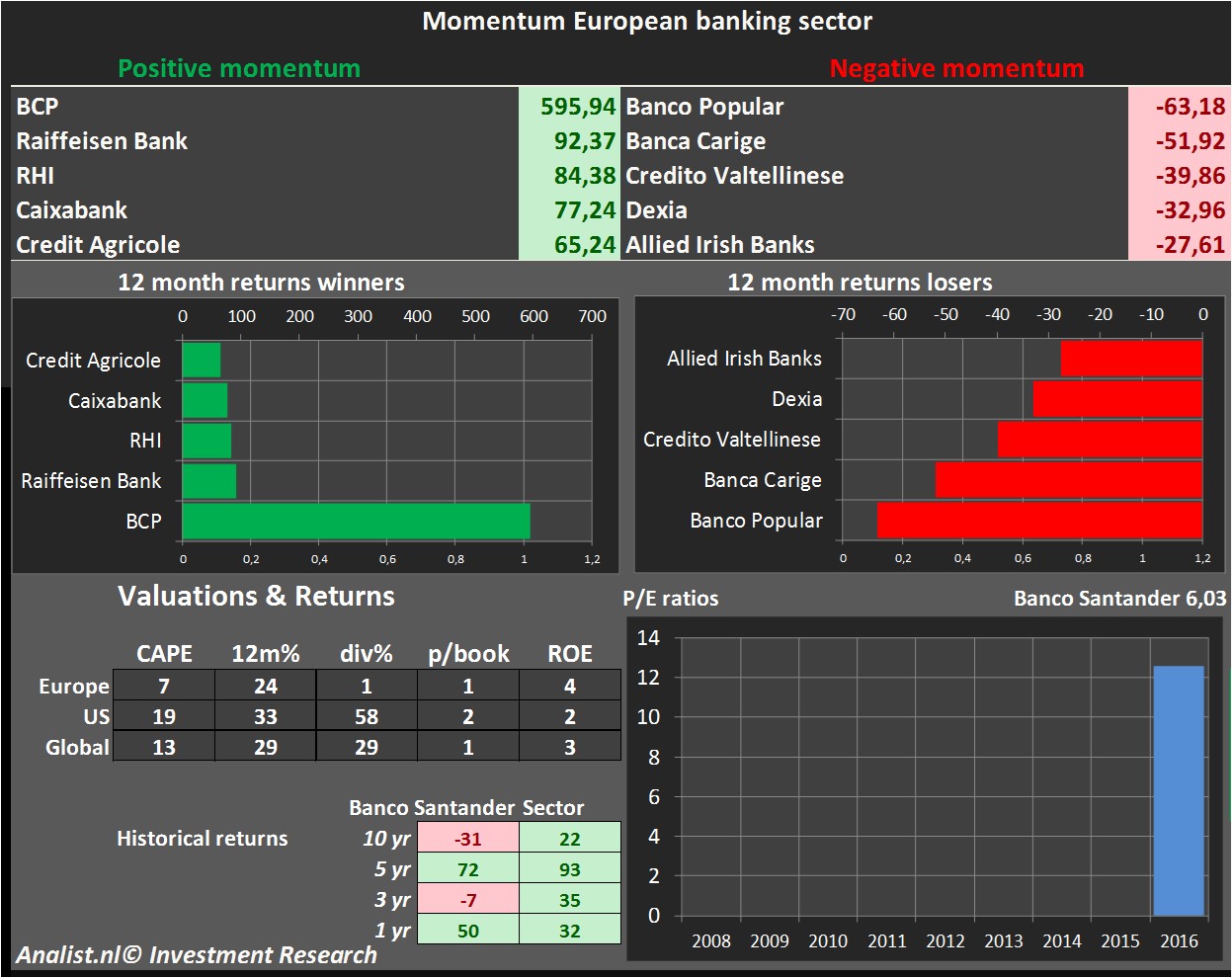
Task: Click the 'Analist.nl© Investment Research' credit text
Action: pos(197,955)
